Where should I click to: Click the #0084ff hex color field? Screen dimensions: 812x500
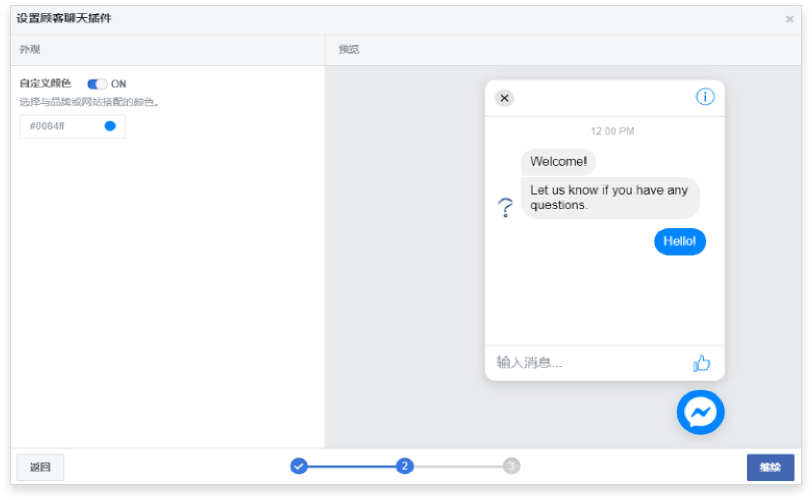coord(60,126)
